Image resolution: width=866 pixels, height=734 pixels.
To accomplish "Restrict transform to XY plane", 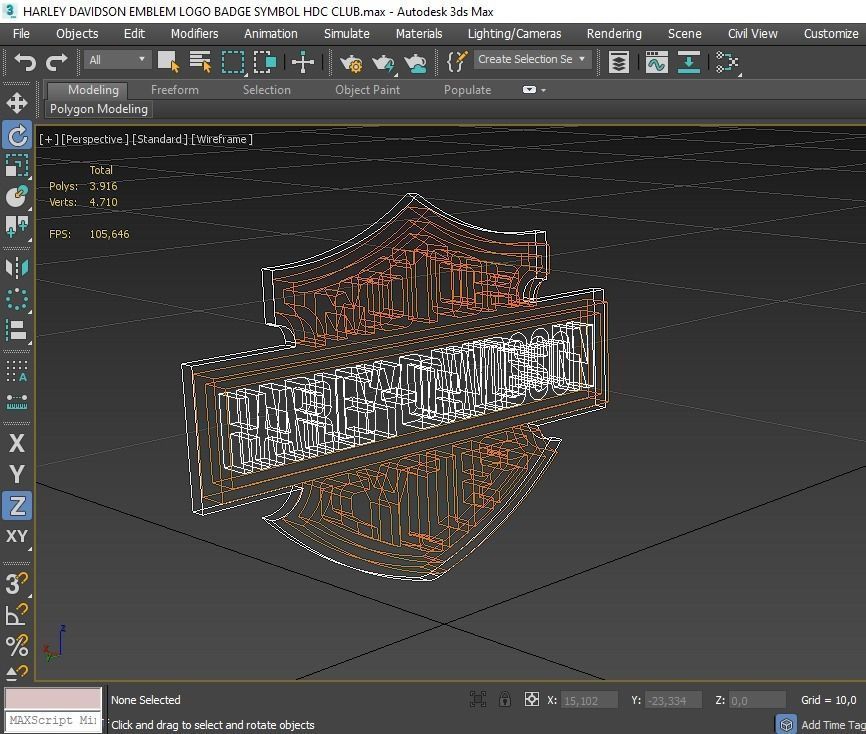I will click(17, 536).
